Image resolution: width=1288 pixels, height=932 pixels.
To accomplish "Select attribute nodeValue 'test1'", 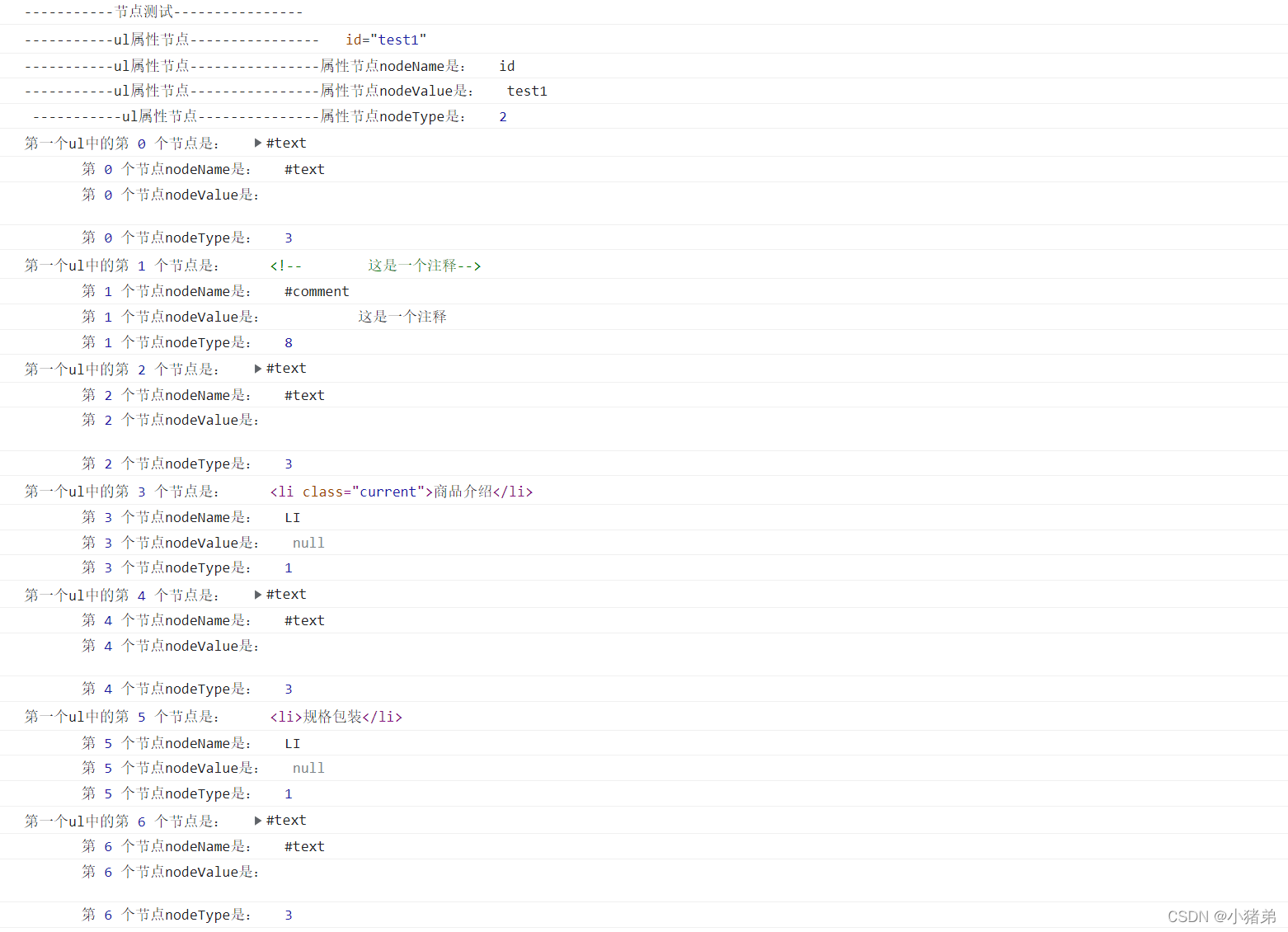I will (527, 91).
